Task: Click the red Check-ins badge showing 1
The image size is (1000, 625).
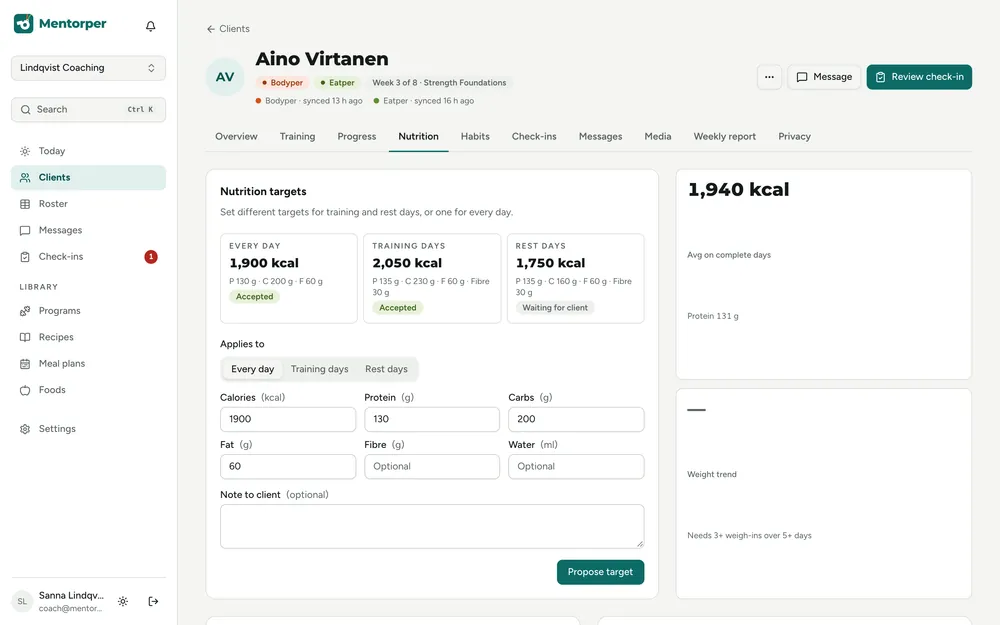Action: click(151, 256)
